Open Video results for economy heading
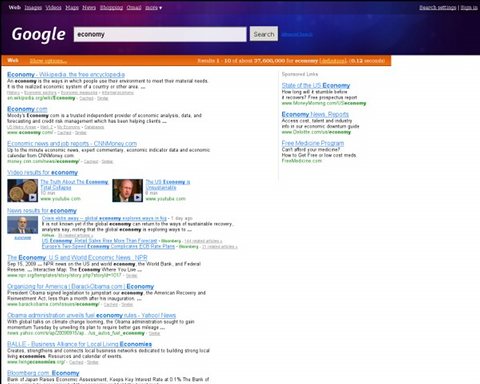The width and height of the screenshot is (480, 384). pos(42,173)
